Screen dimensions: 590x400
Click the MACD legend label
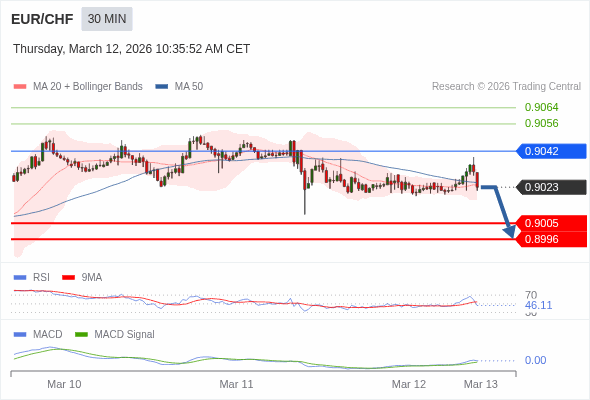[48, 335]
